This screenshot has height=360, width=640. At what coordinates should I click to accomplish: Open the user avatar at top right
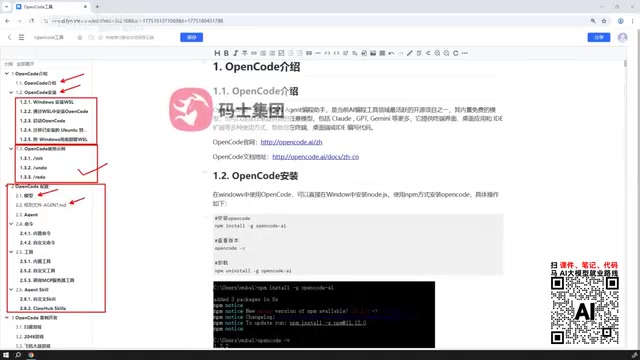pyautogui.click(x=622, y=37)
